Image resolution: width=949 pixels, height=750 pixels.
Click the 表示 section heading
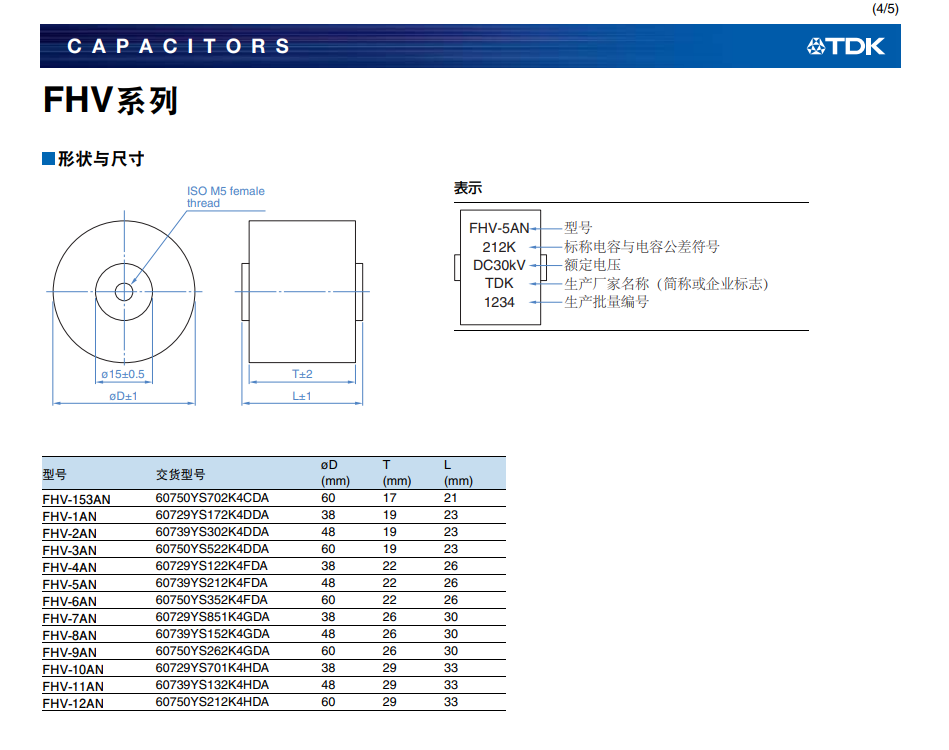468,187
